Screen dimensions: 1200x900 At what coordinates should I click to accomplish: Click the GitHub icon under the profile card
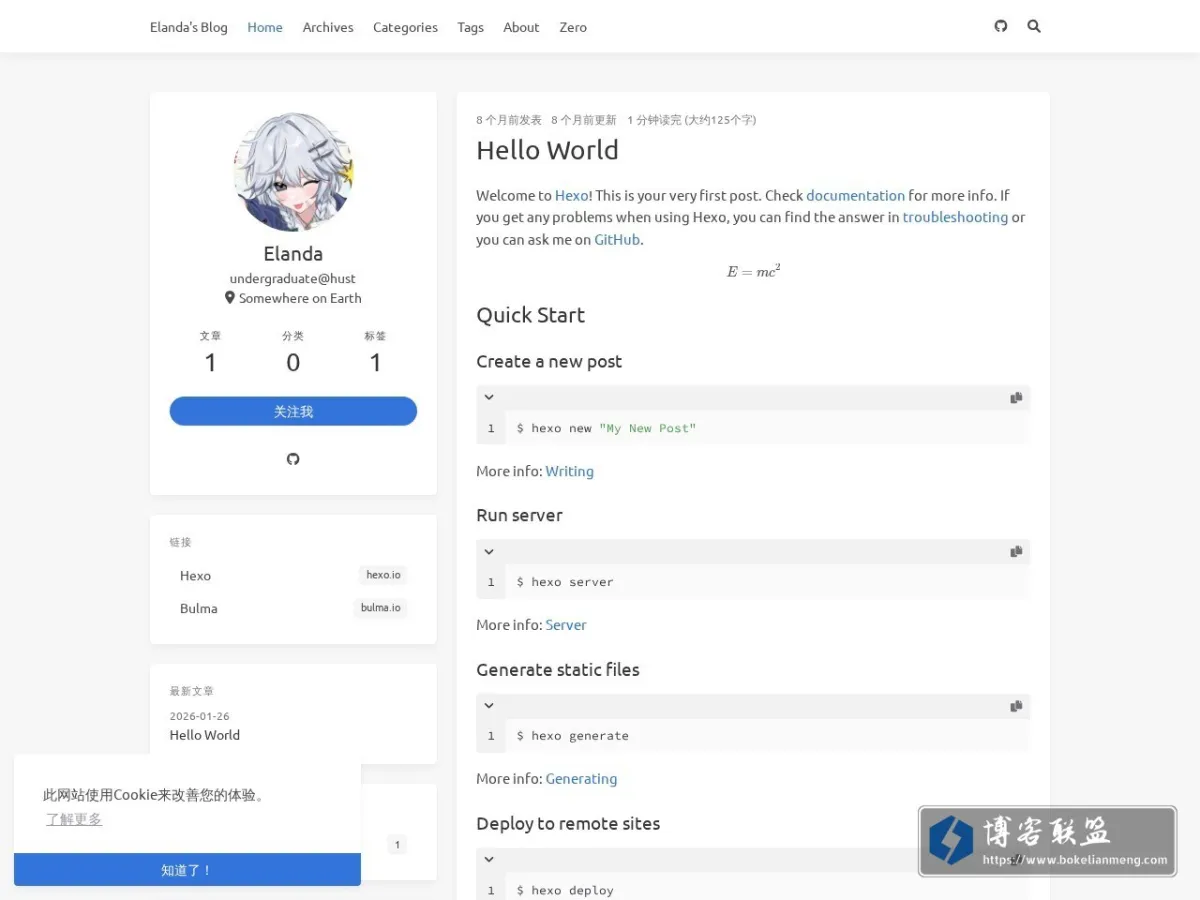tap(293, 459)
